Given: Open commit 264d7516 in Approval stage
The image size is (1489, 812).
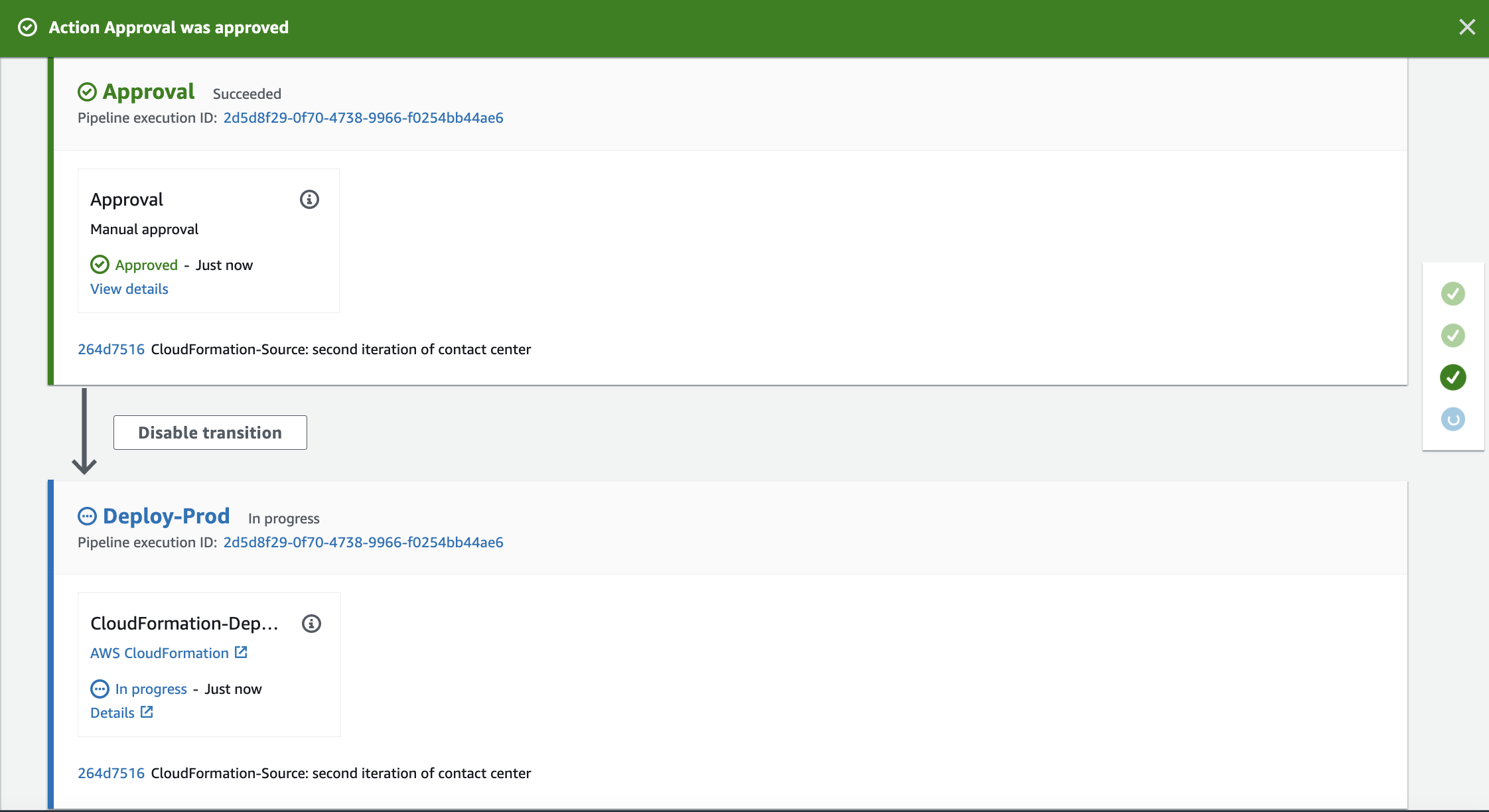Looking at the screenshot, I should [x=111, y=349].
